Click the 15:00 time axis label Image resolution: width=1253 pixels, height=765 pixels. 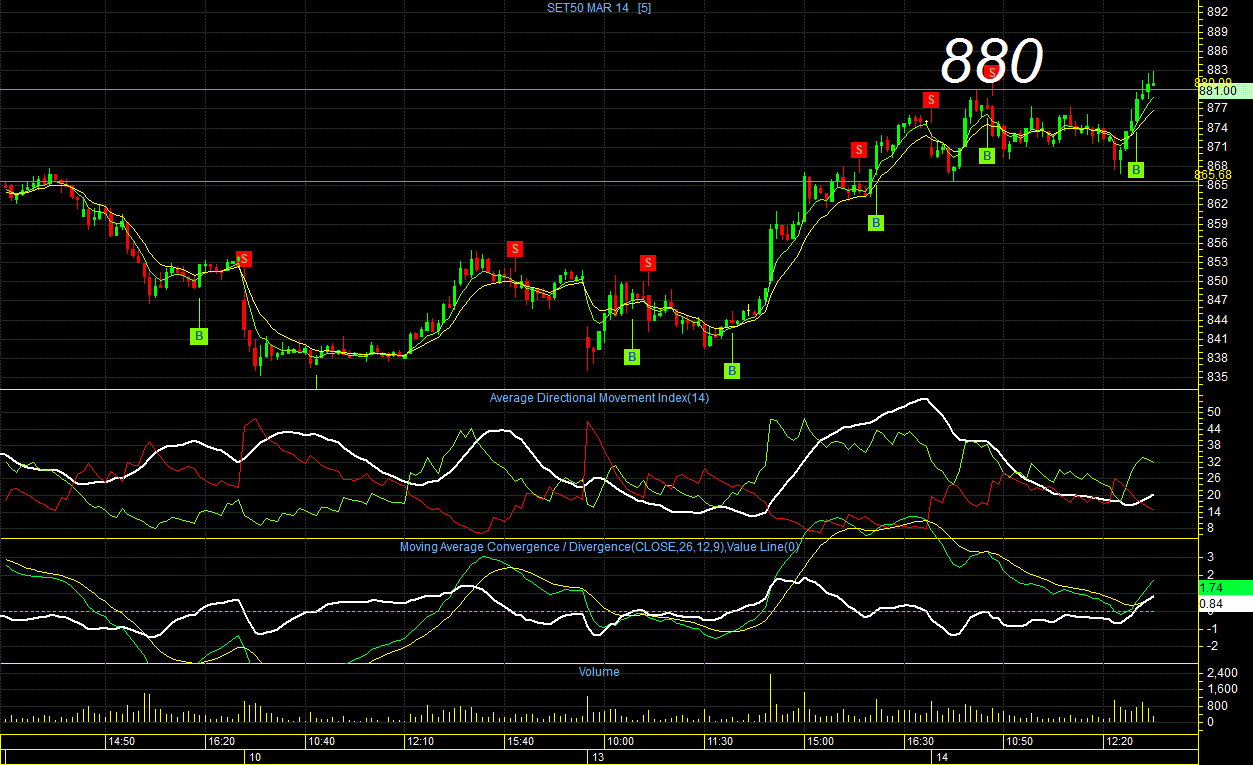coord(820,741)
